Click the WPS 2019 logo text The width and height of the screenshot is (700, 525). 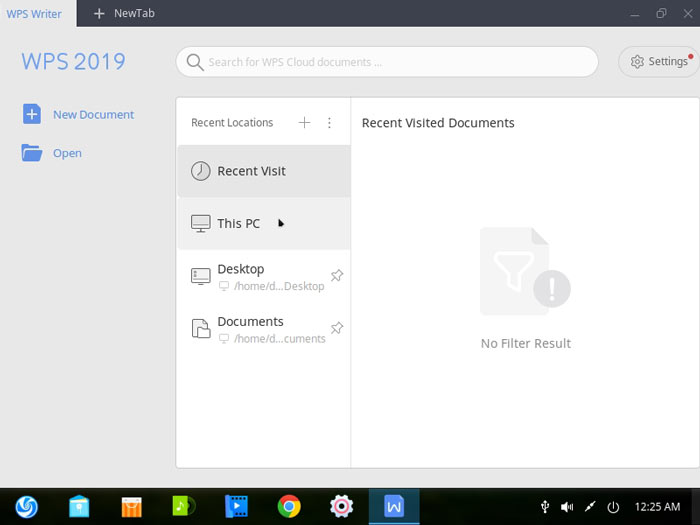[74, 62]
